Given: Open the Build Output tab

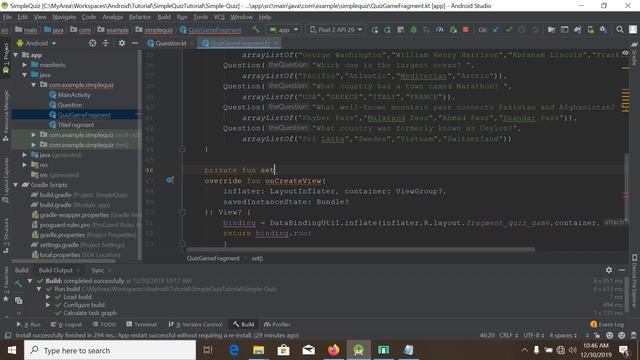Looking at the screenshot, I should (x=56, y=270).
